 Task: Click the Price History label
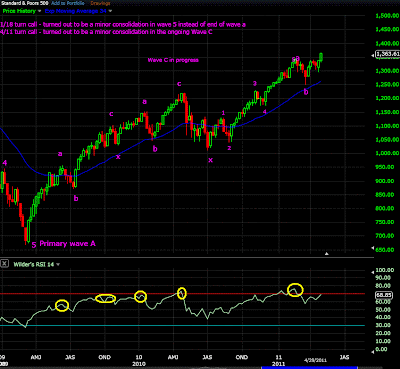[x=19, y=11]
